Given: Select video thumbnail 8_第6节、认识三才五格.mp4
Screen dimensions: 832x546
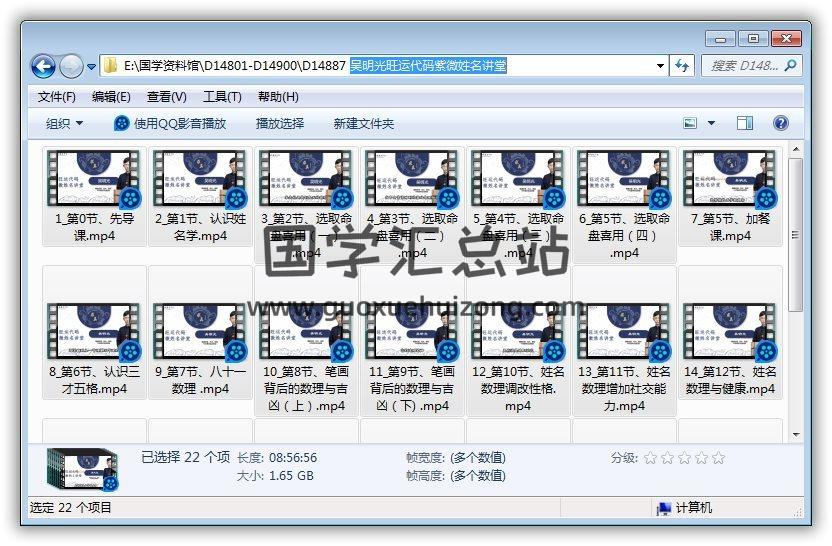Looking at the screenshot, I should (94, 332).
